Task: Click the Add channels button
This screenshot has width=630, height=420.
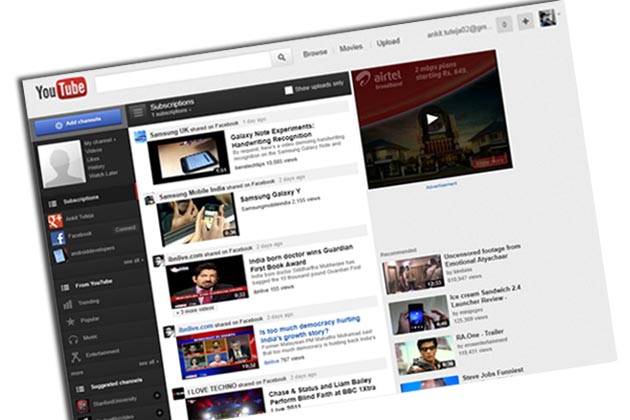Action: pos(78,123)
